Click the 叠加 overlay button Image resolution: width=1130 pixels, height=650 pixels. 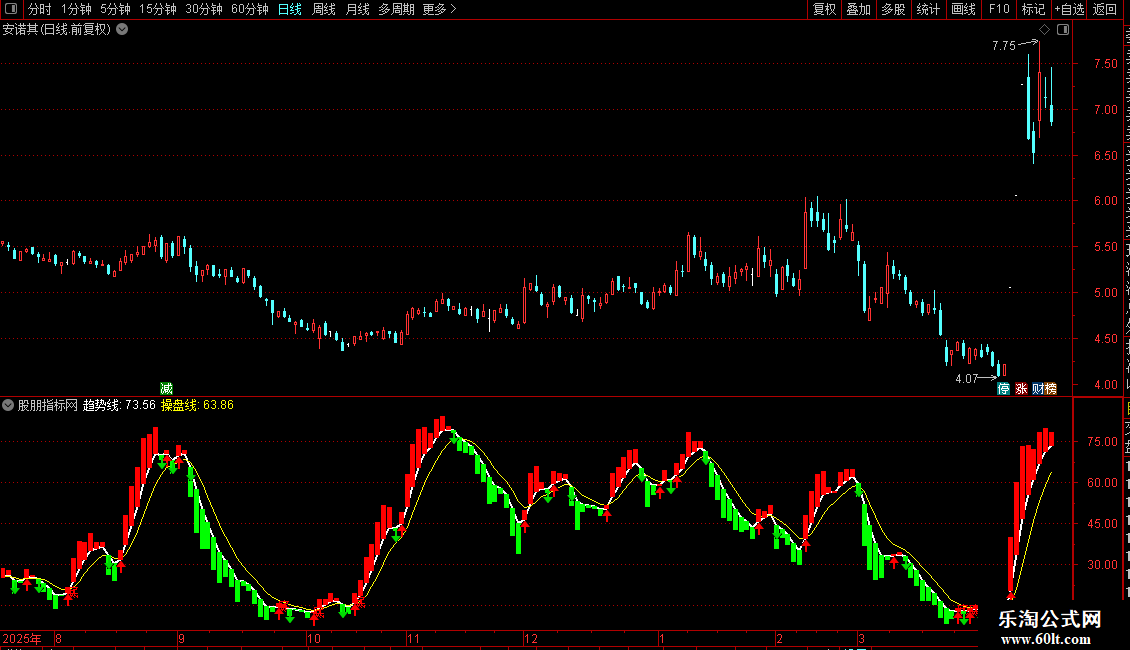(x=858, y=9)
